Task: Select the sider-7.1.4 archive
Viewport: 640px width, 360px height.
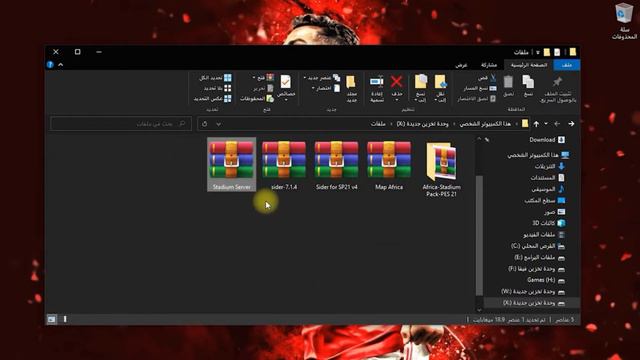Action: (284, 165)
